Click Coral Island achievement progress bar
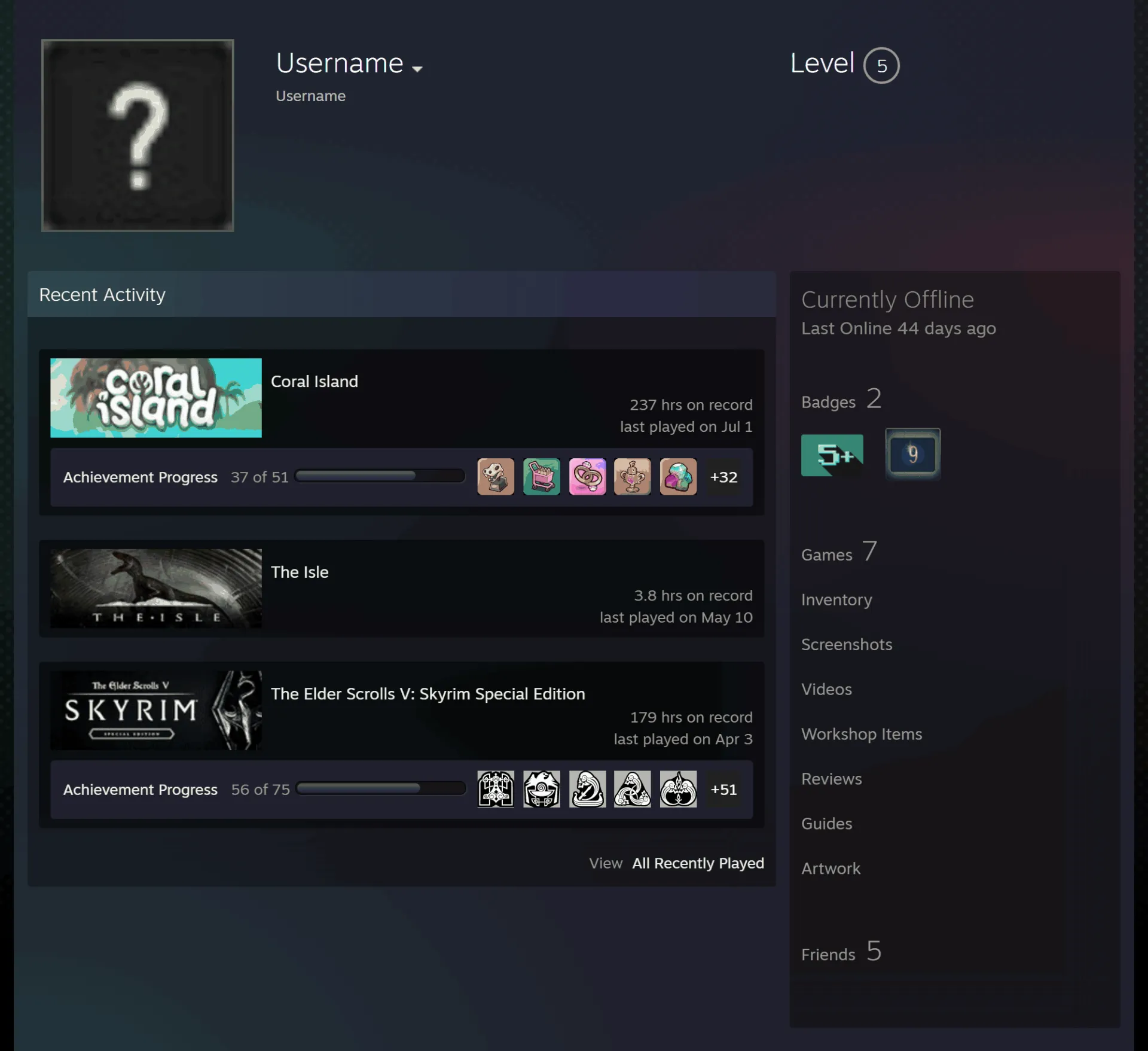 click(380, 476)
